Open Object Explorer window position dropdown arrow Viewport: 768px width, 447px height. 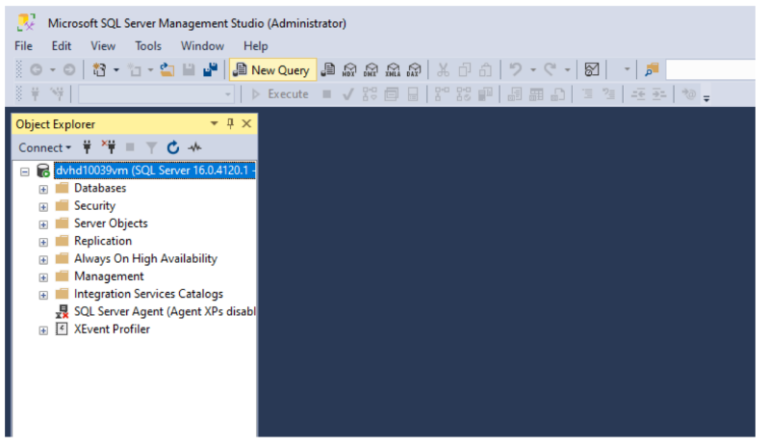coord(214,123)
